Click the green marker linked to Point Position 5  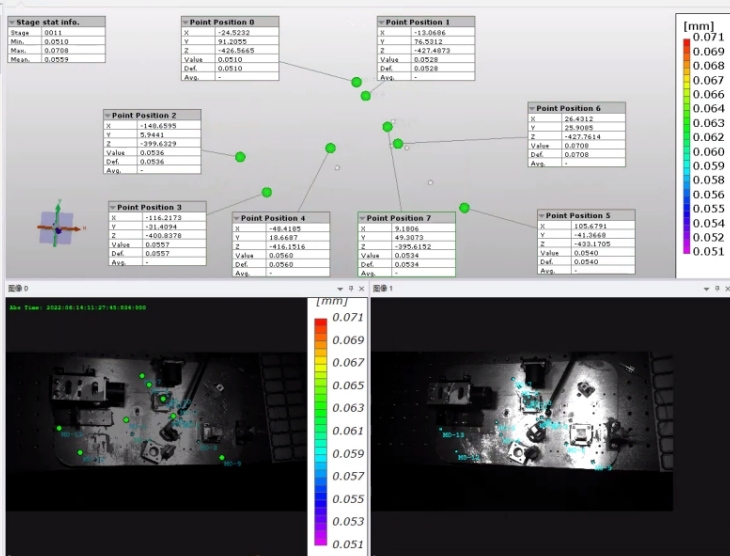tap(464, 208)
